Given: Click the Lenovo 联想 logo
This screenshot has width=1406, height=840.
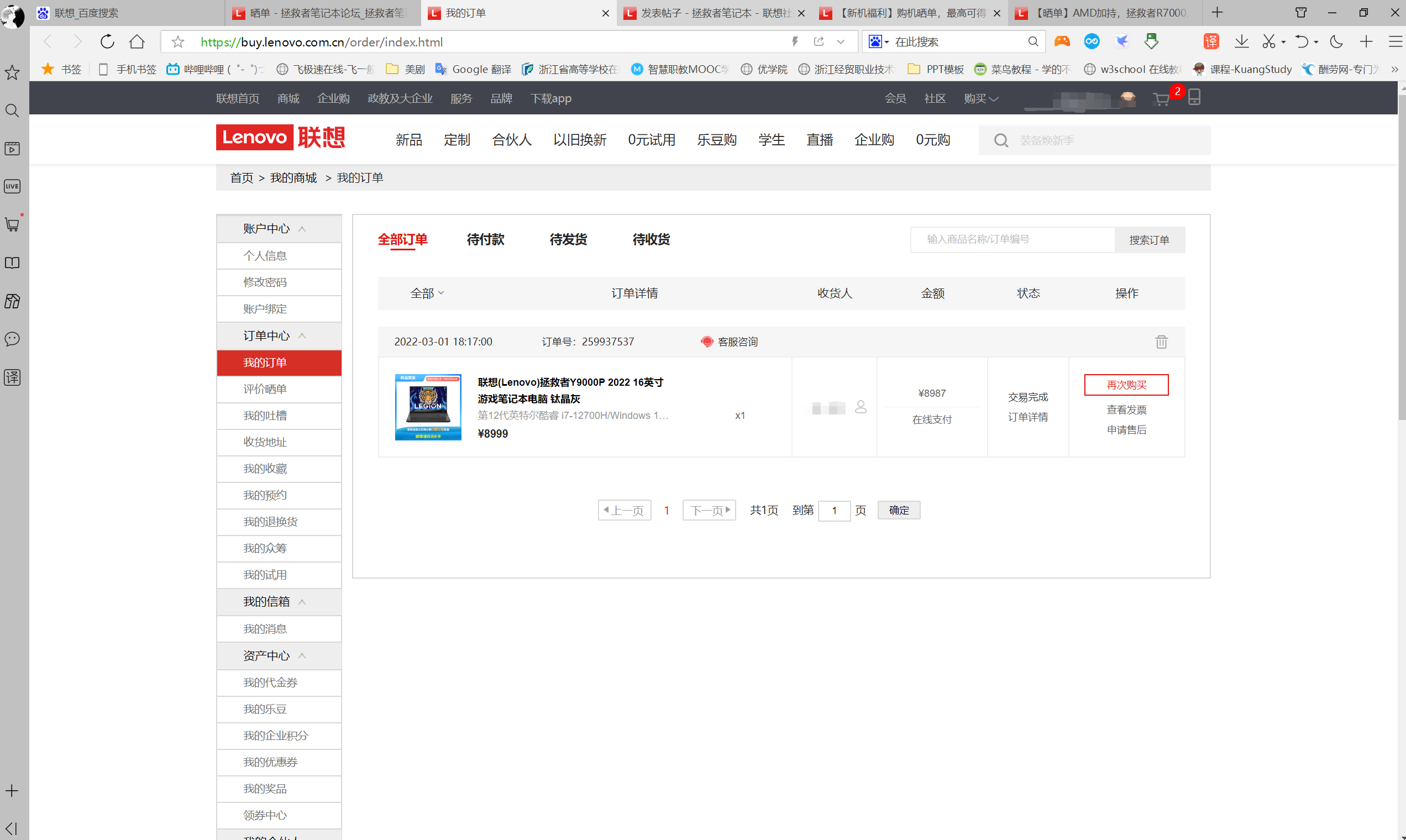Looking at the screenshot, I should pos(280,137).
